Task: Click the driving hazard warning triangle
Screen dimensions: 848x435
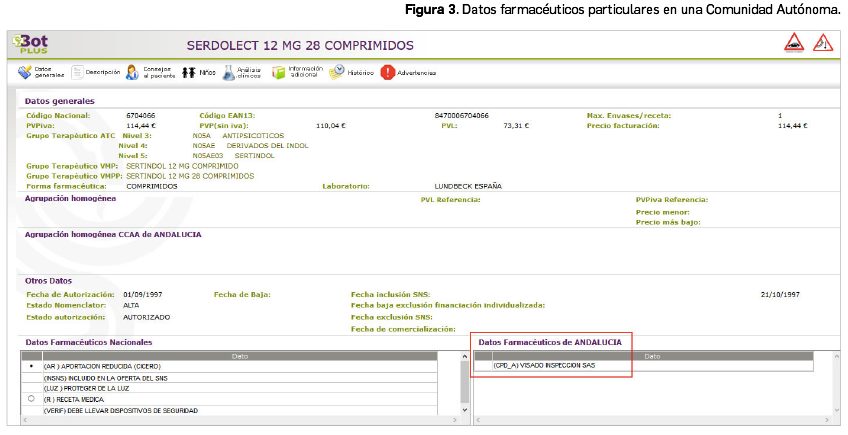Action: [x=794, y=43]
